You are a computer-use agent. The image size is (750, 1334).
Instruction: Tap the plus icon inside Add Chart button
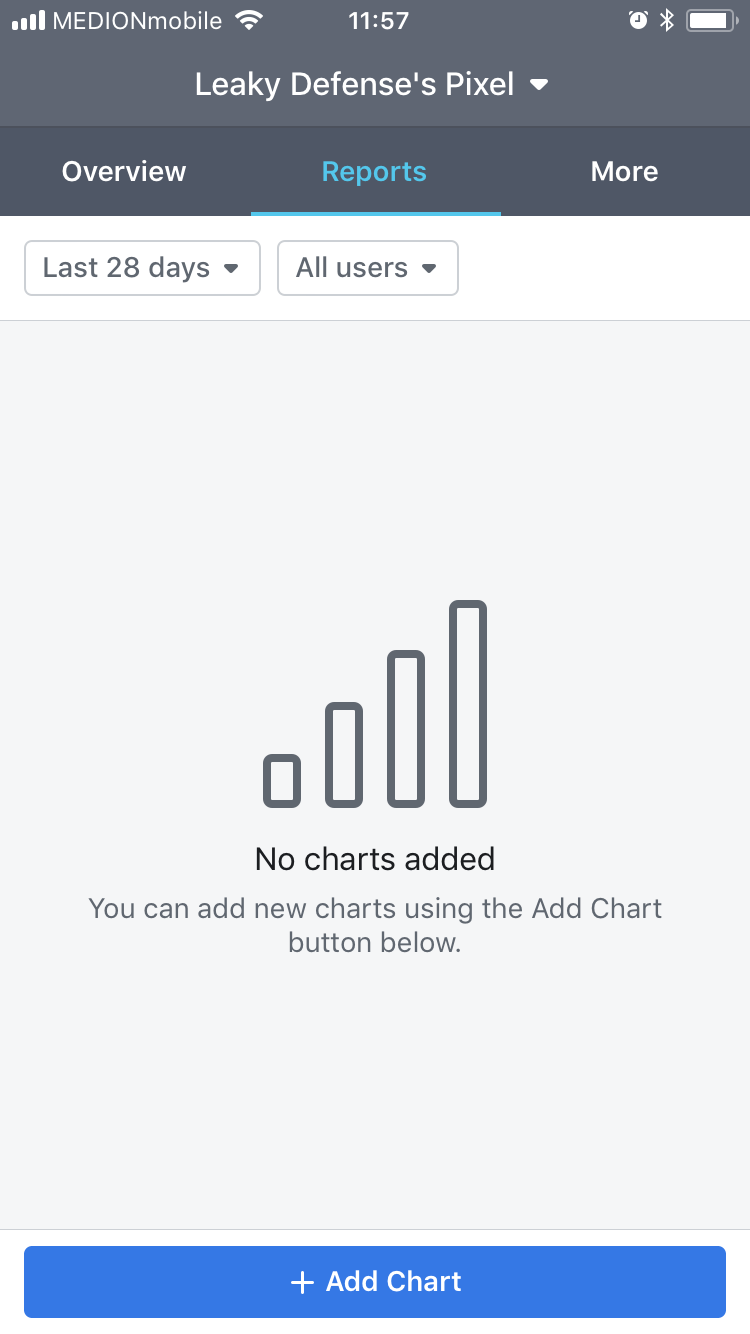tap(302, 1281)
